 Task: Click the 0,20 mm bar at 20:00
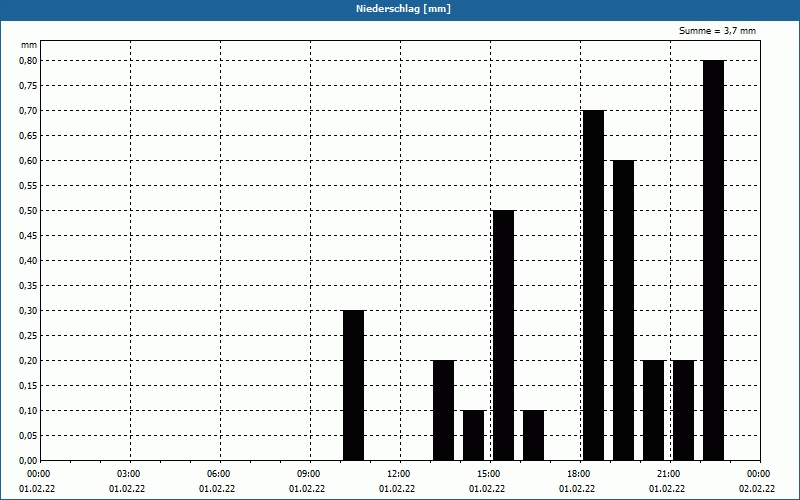click(654, 410)
